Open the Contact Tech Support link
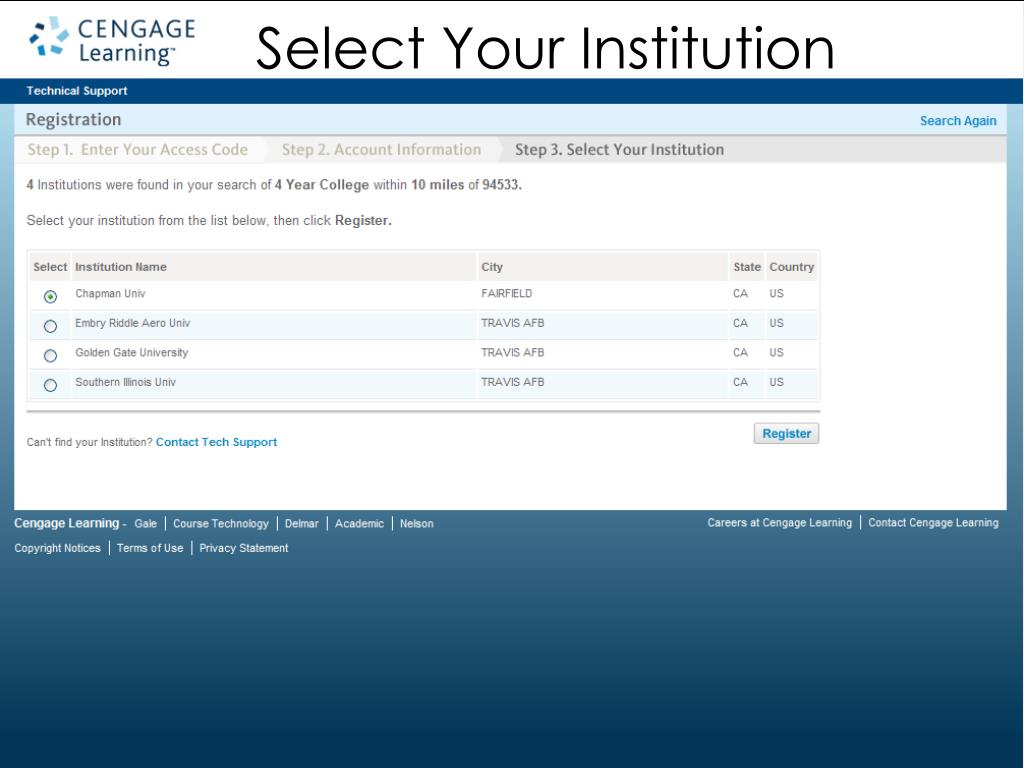 [216, 442]
